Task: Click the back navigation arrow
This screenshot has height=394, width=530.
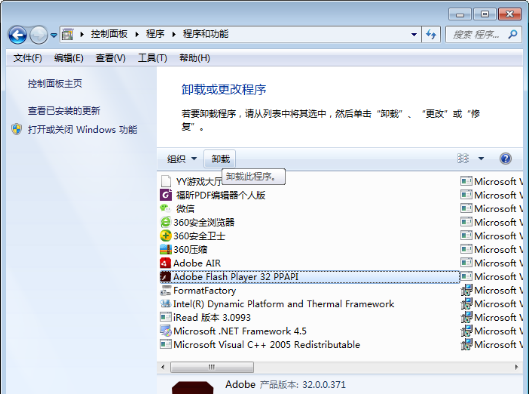Action: click(x=18, y=35)
